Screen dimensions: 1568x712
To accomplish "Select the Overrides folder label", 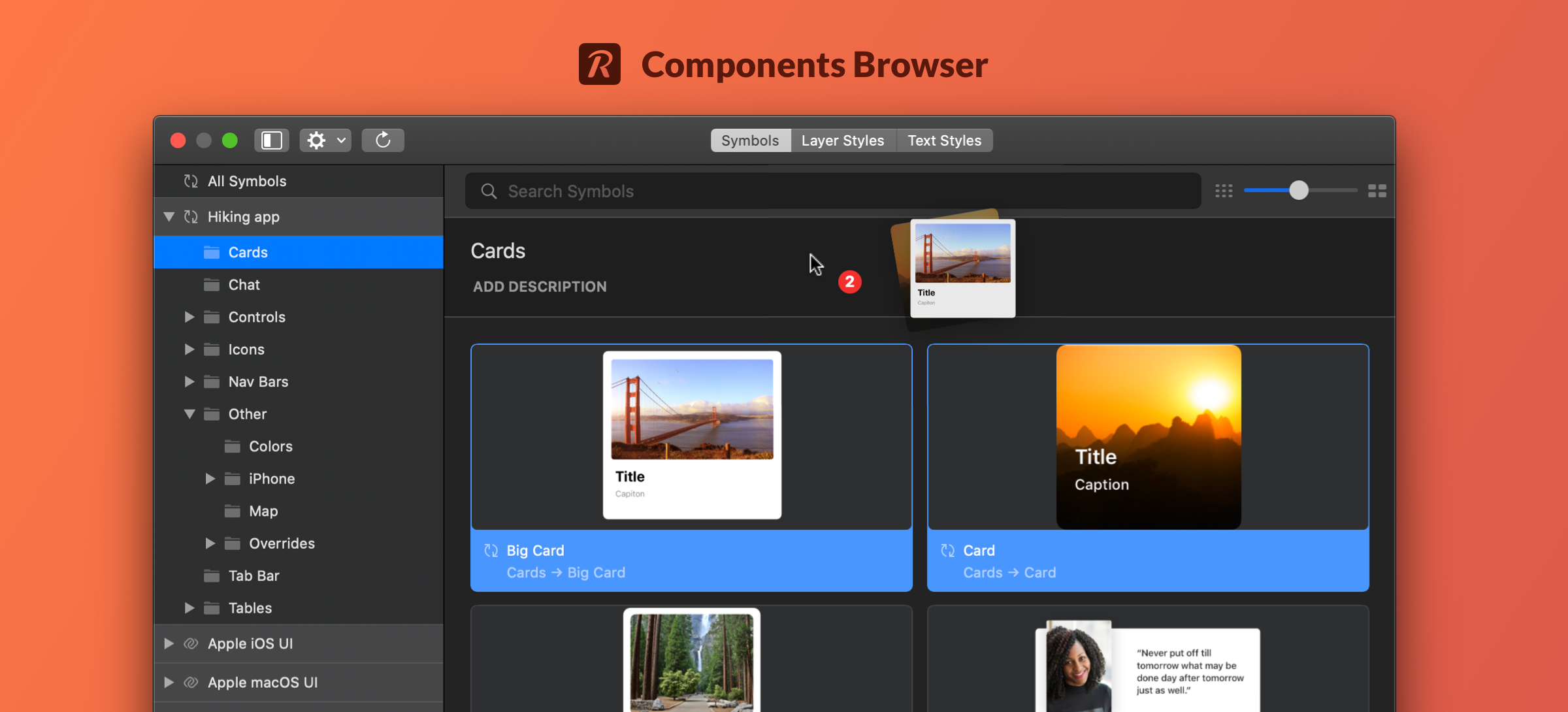I will [282, 543].
